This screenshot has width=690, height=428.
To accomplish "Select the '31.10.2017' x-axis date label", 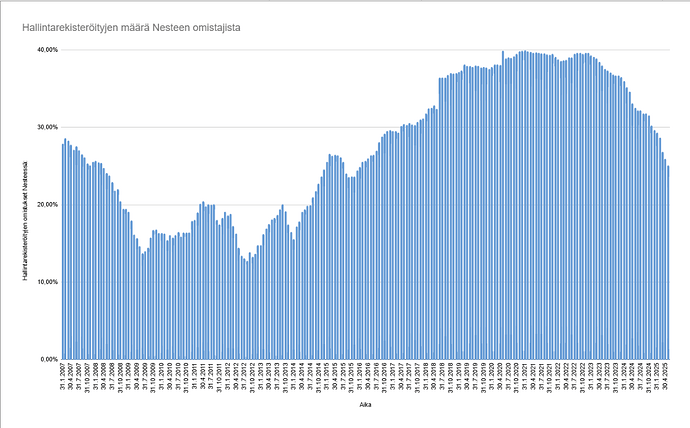I will pyautogui.click(x=418, y=378).
